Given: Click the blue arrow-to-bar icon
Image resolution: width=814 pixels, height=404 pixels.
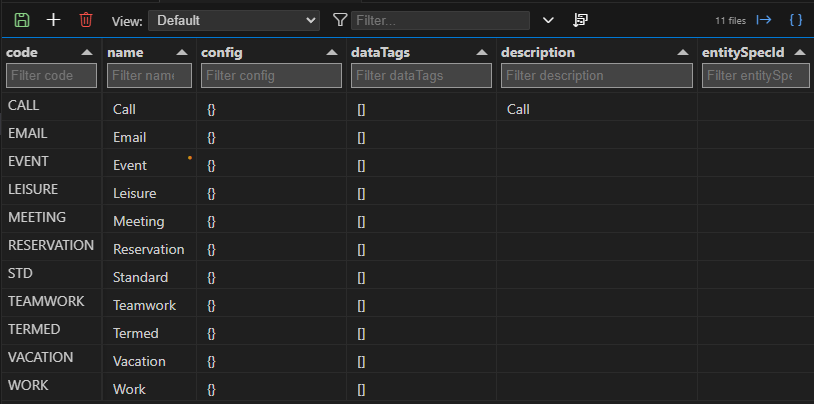Looking at the screenshot, I should tap(764, 20).
